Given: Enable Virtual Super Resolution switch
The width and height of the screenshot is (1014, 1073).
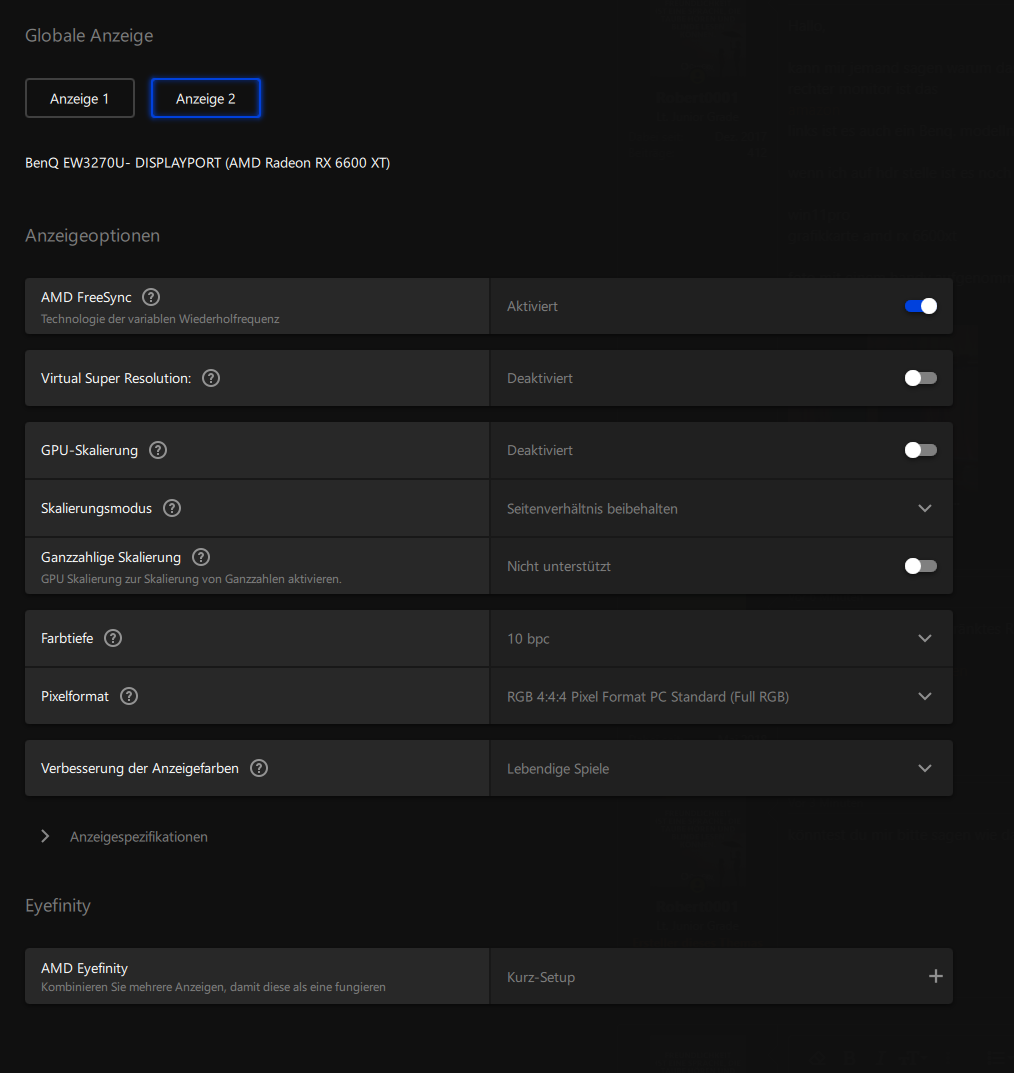Looking at the screenshot, I should coord(920,378).
